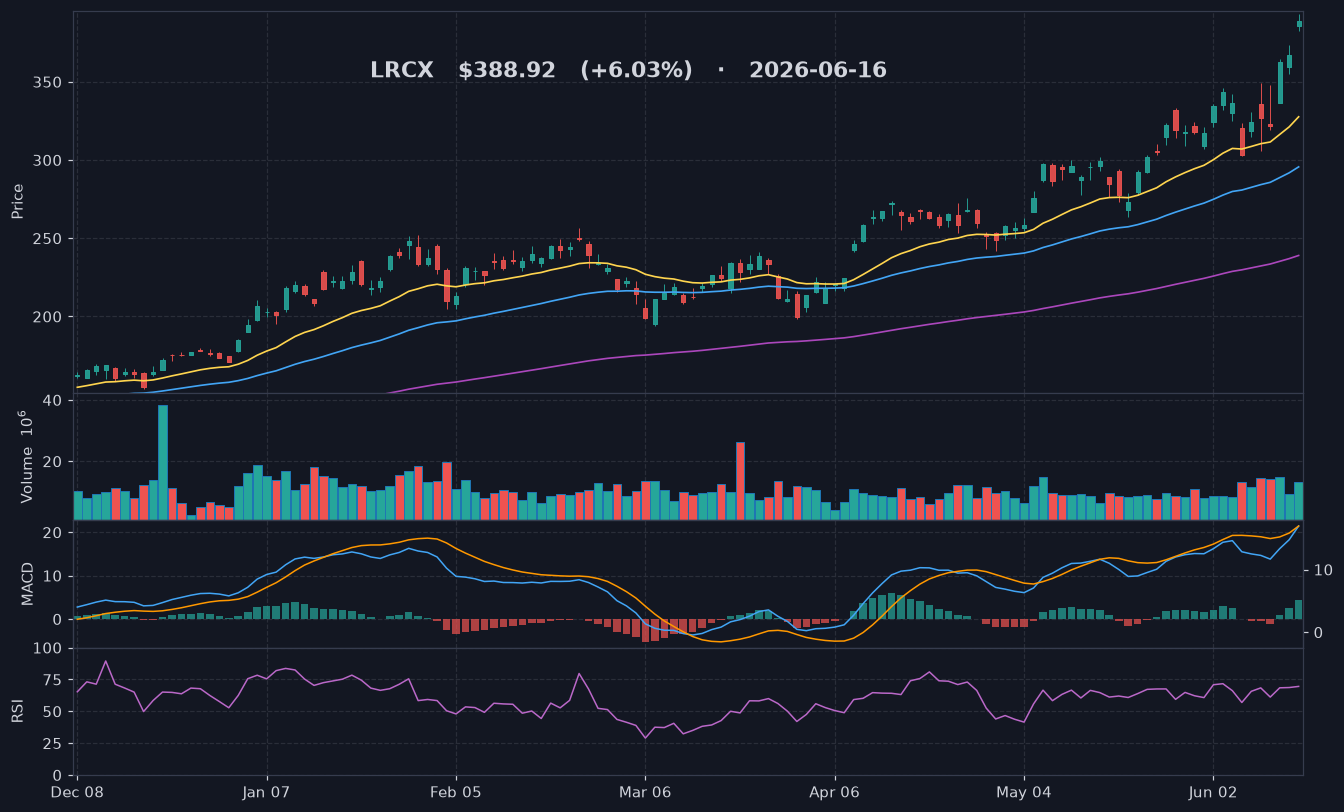
Task: Click the MACD axis title
Action: [27, 583]
